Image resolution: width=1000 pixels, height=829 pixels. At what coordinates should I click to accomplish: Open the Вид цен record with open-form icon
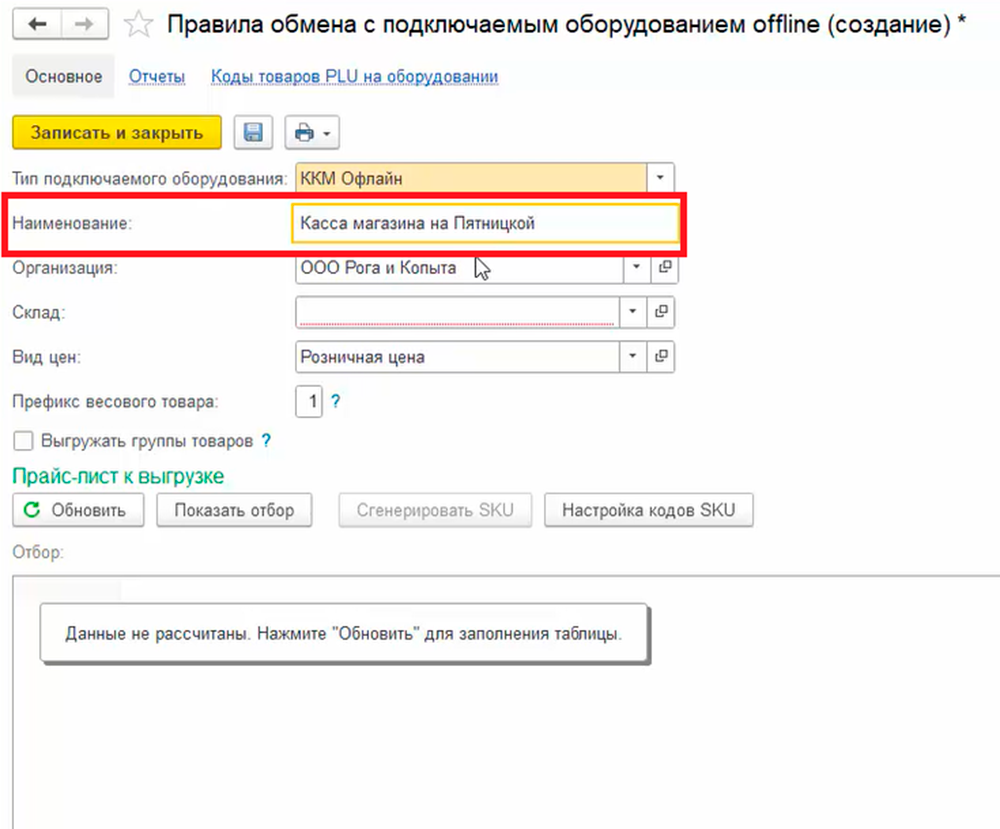[x=662, y=356]
